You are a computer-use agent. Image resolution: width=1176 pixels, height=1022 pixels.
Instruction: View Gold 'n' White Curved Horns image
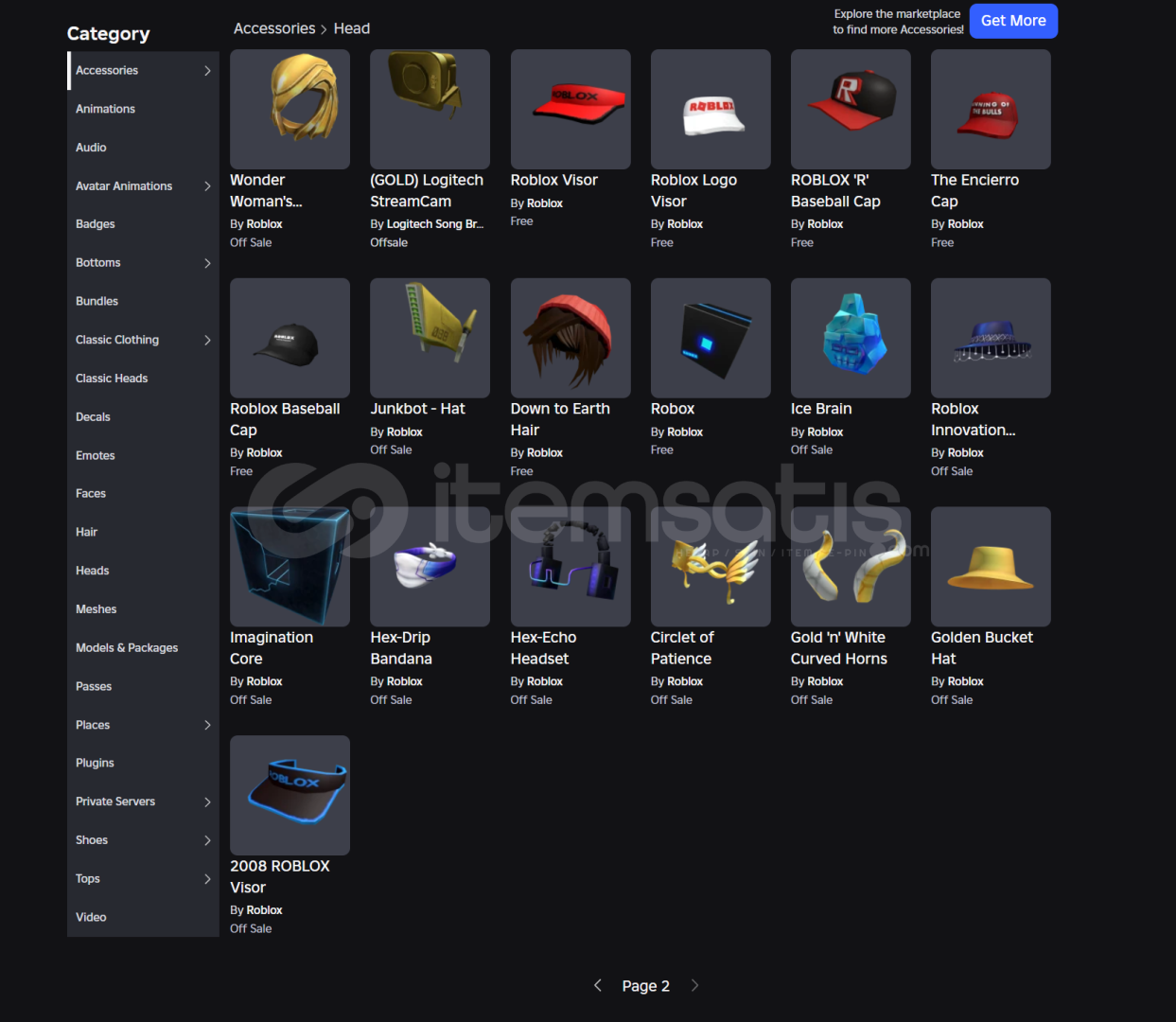click(851, 566)
